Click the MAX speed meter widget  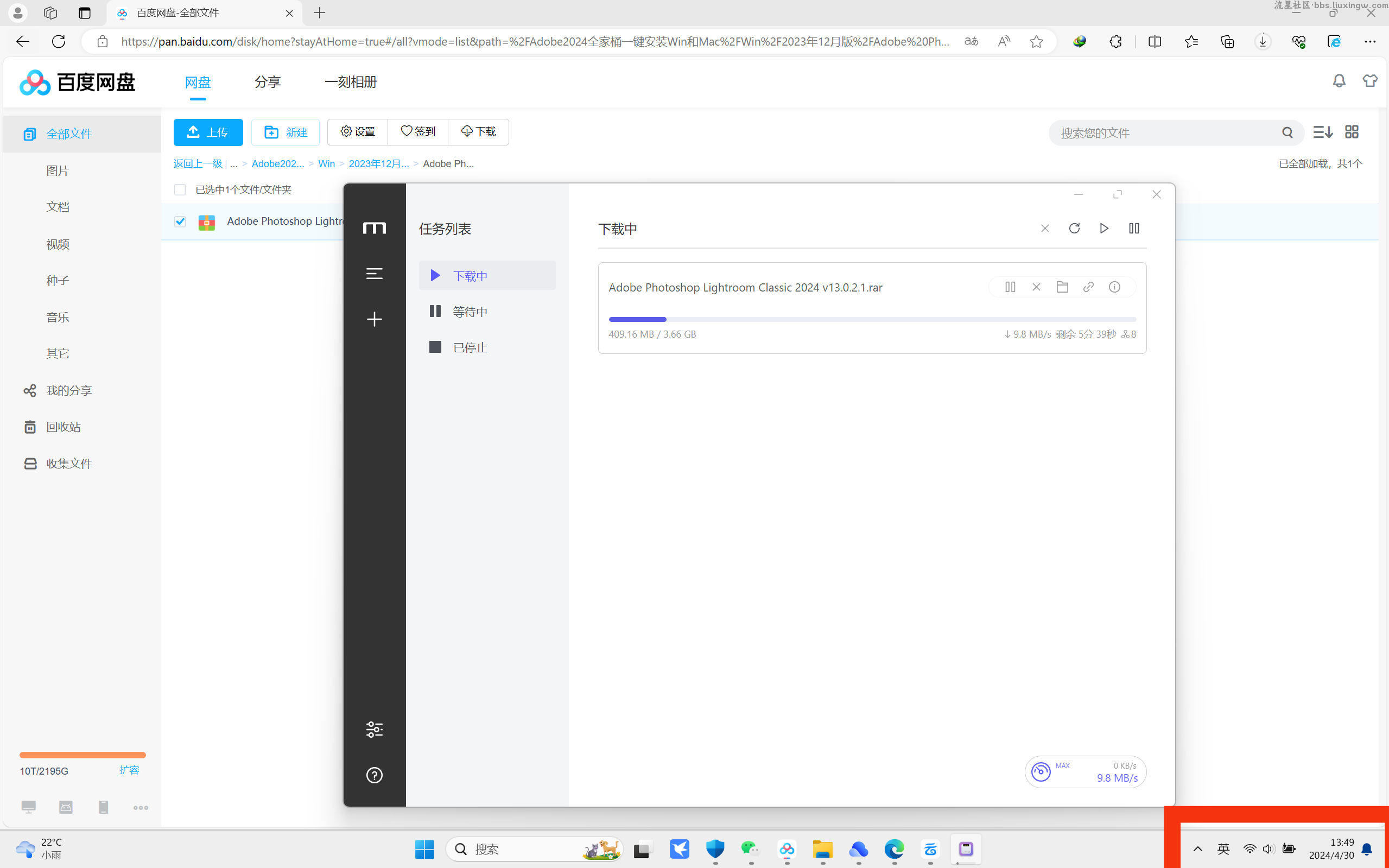tap(1086, 771)
